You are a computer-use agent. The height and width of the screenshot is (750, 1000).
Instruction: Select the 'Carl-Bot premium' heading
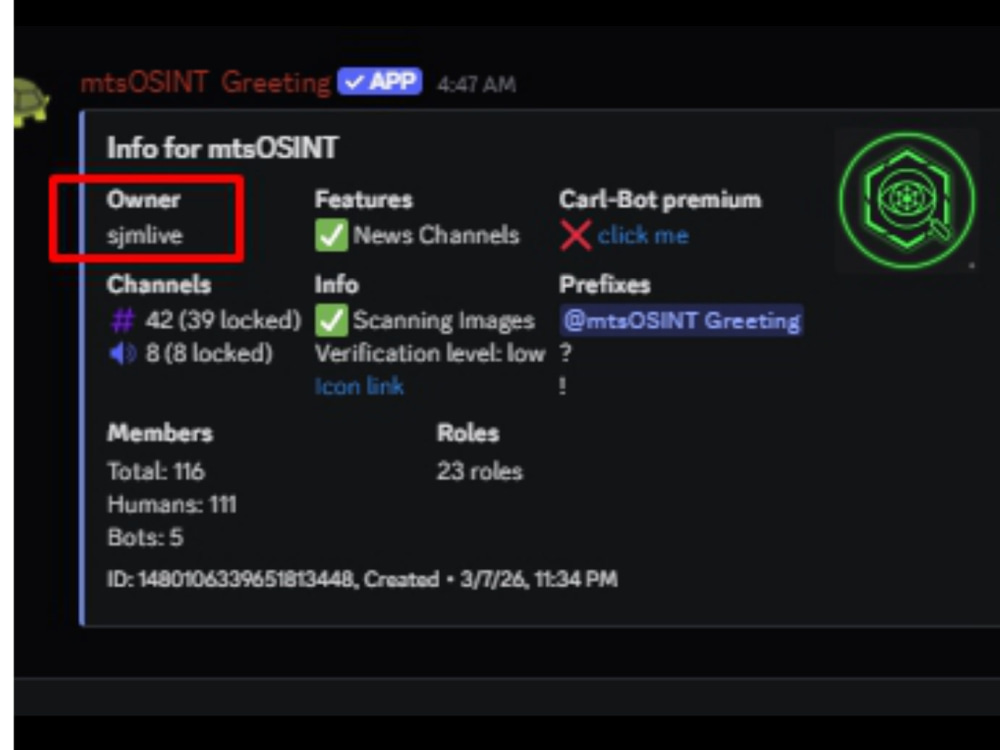point(660,200)
